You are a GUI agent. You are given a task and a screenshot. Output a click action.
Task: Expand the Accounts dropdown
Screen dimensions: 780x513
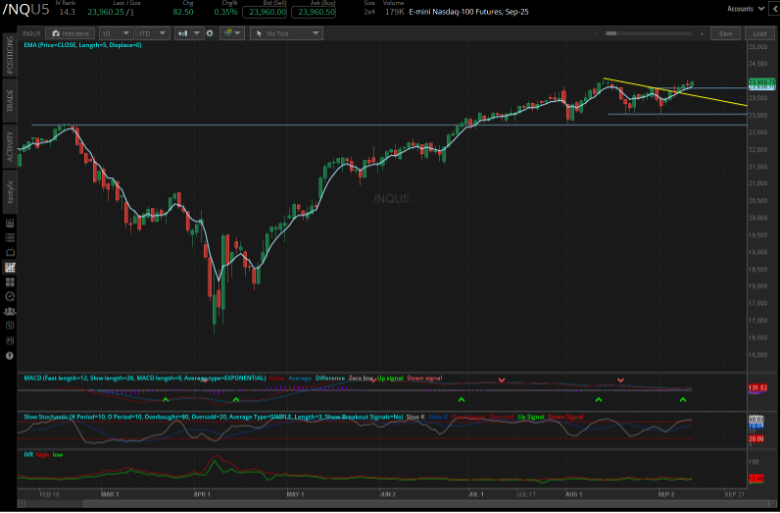tap(745, 9)
